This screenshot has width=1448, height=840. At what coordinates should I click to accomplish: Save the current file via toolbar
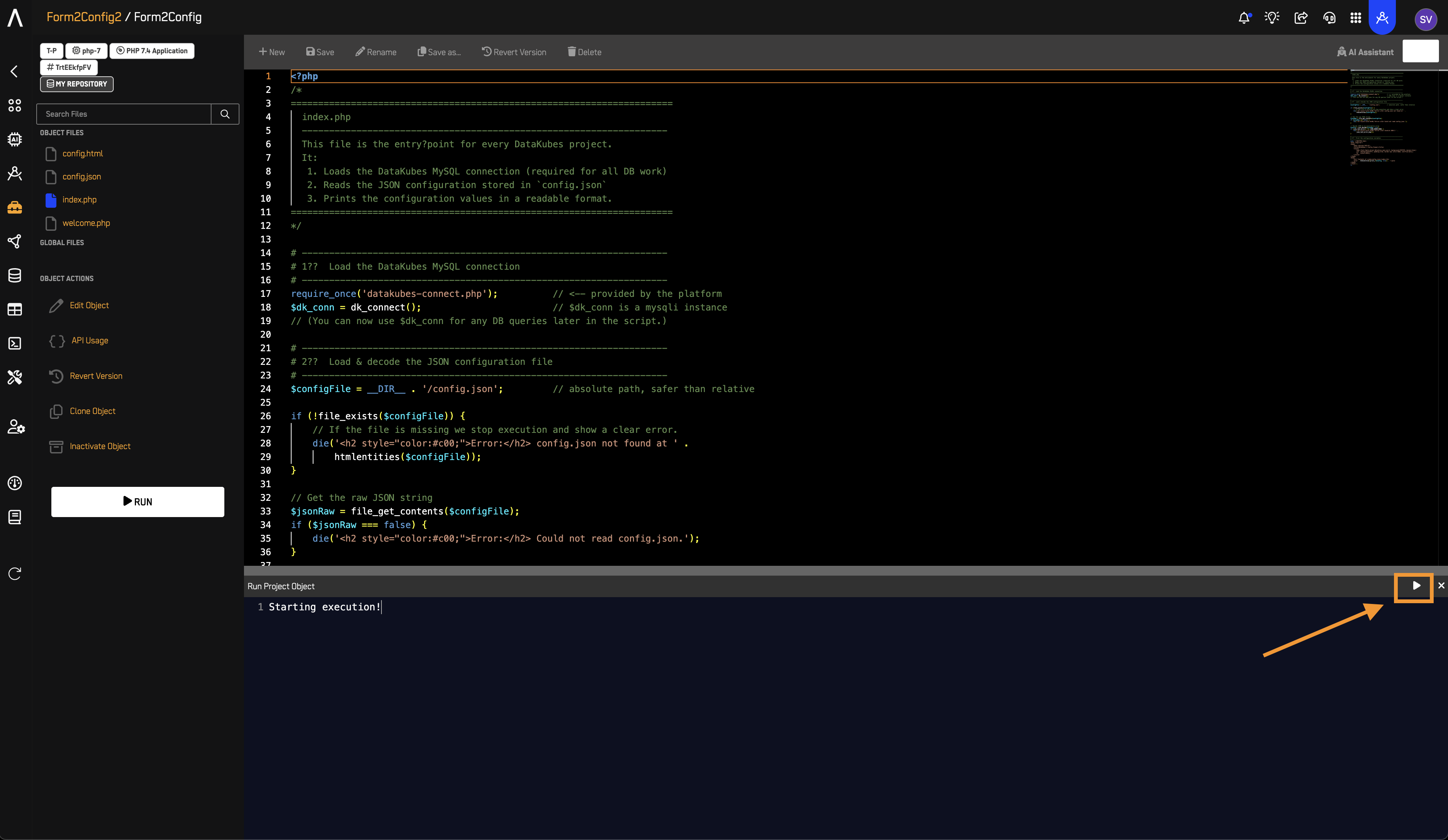pos(320,52)
